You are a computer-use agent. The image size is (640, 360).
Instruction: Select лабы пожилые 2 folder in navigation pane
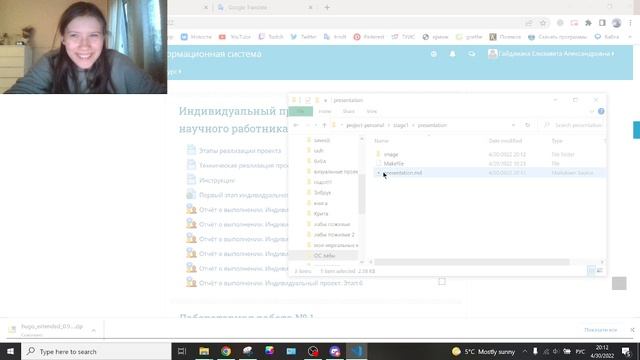pos(334,235)
